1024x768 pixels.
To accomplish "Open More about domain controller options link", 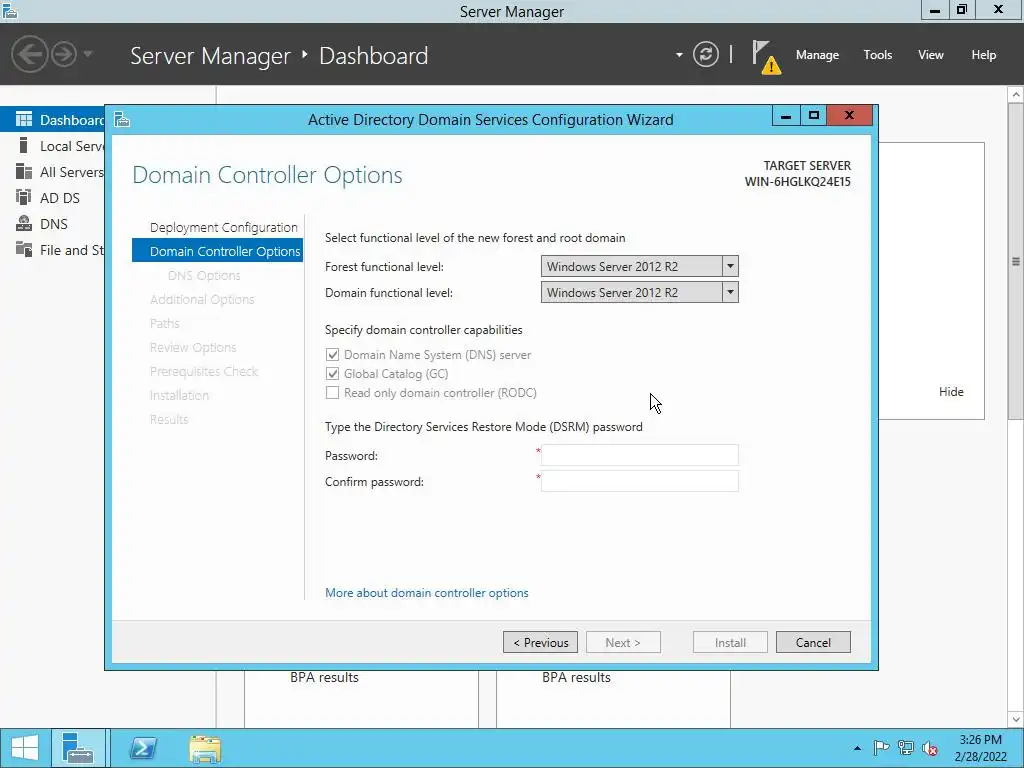I will [x=426, y=593].
